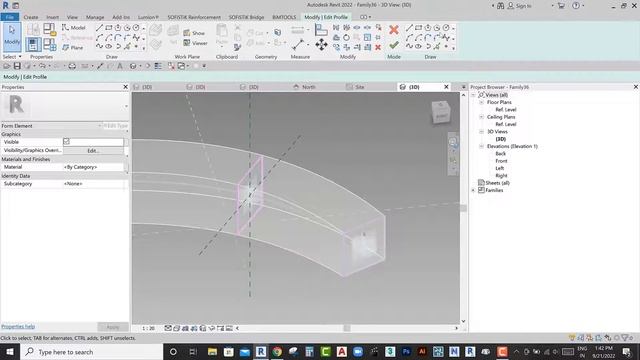This screenshot has width=640, height=360.
Task: Finish edit mode with the green checkmark
Action: [x=393, y=45]
